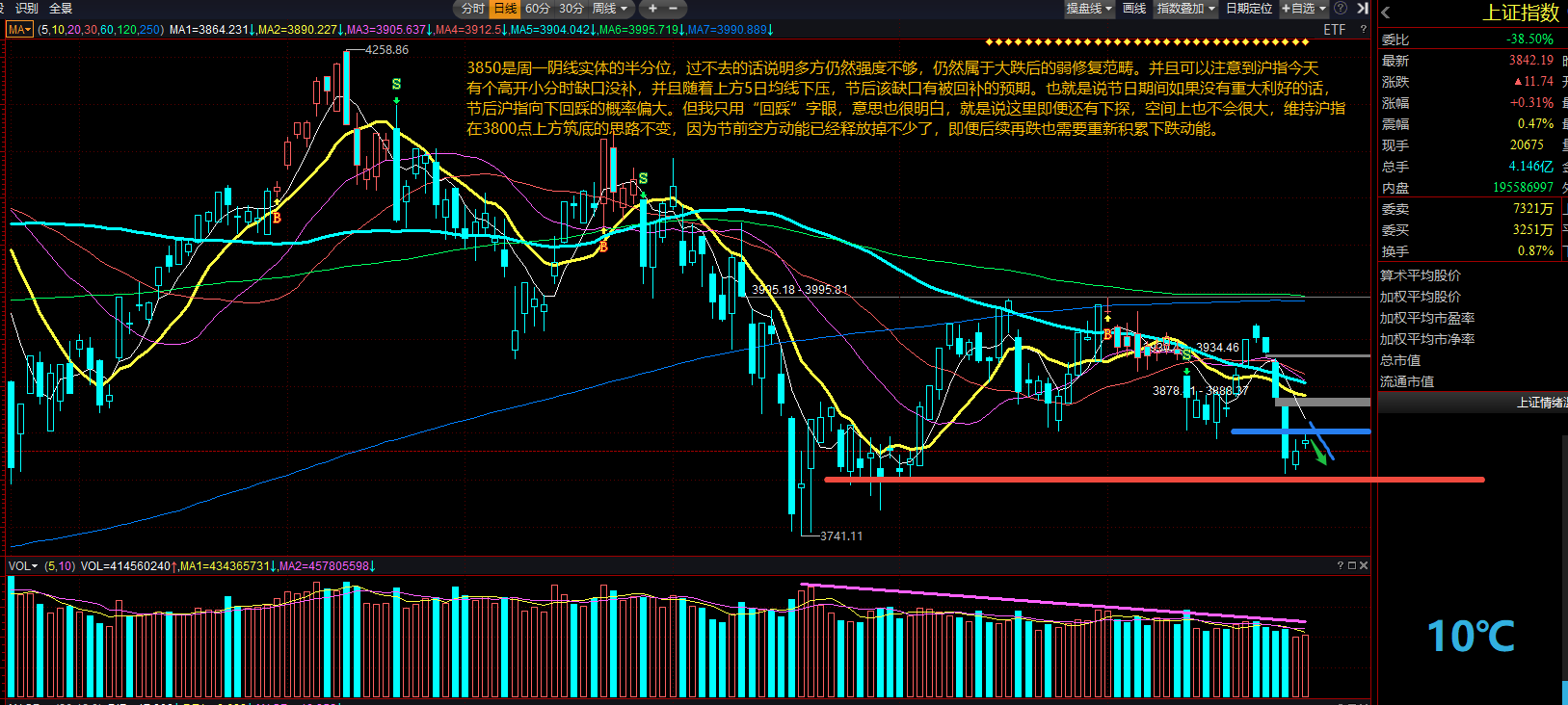
Task: Click the red horizontal support line
Action: 1155,479
